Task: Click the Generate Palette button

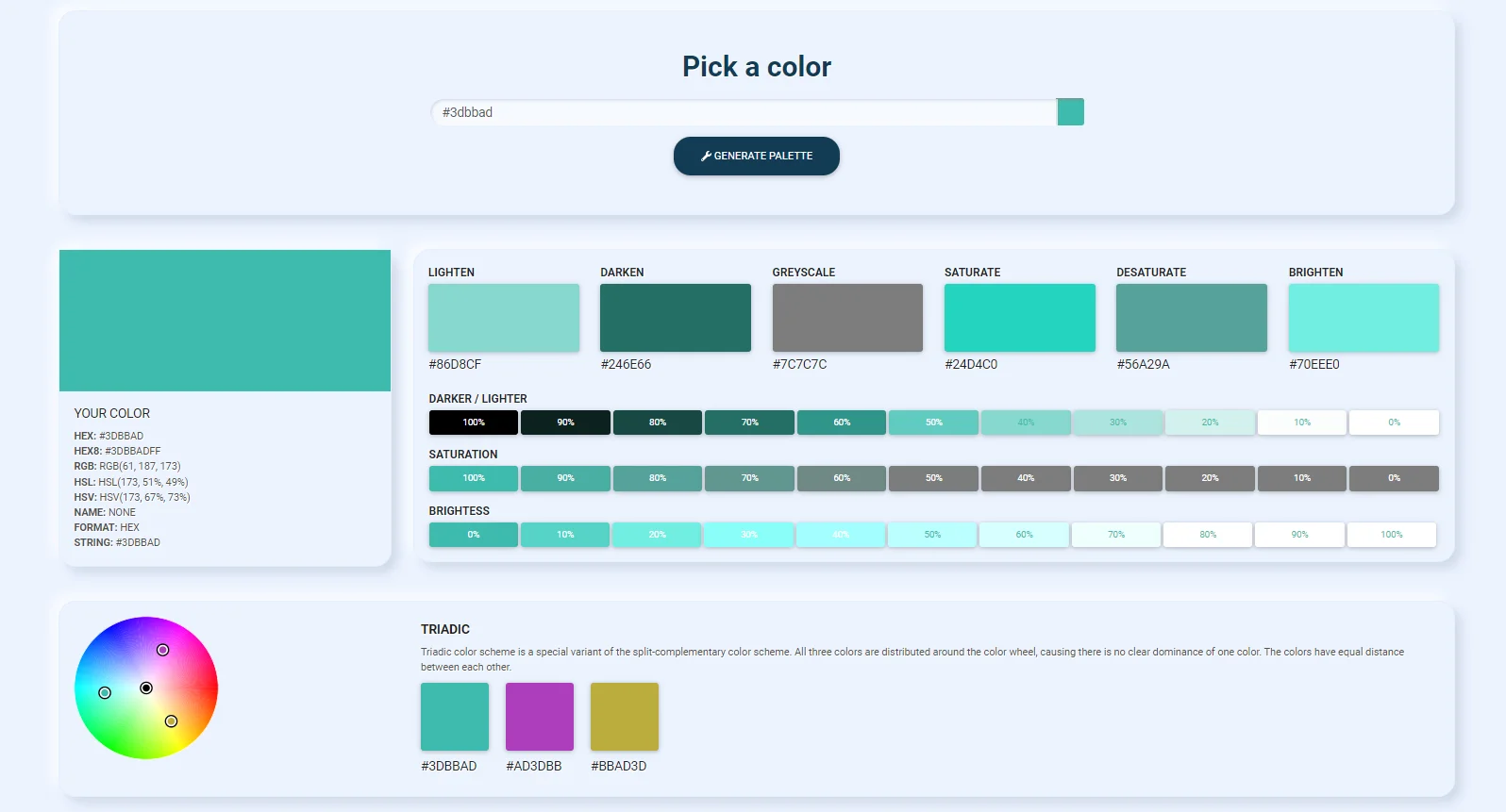Action: click(x=756, y=156)
